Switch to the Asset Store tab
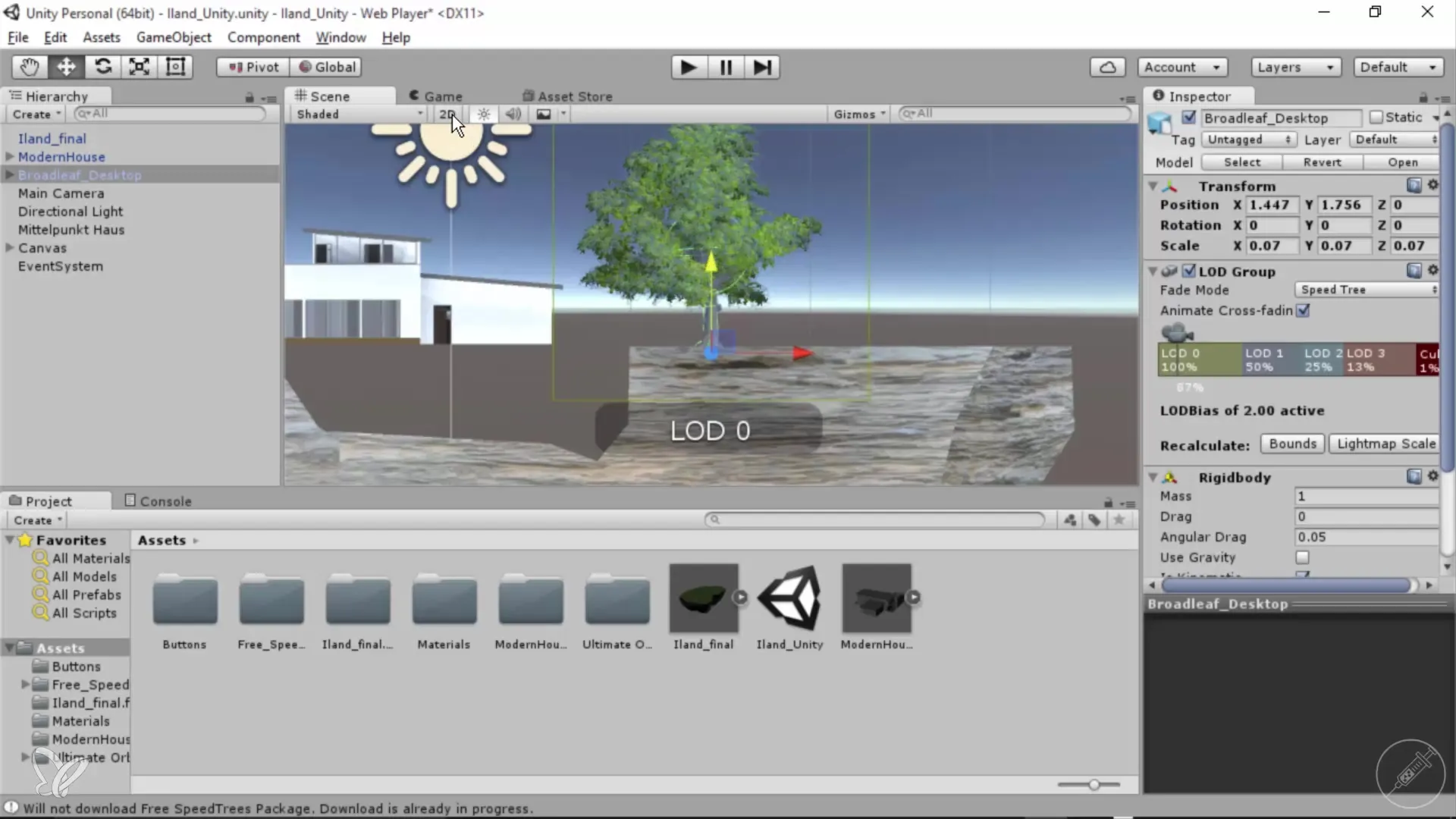Viewport: 1456px width, 819px height. tap(567, 96)
